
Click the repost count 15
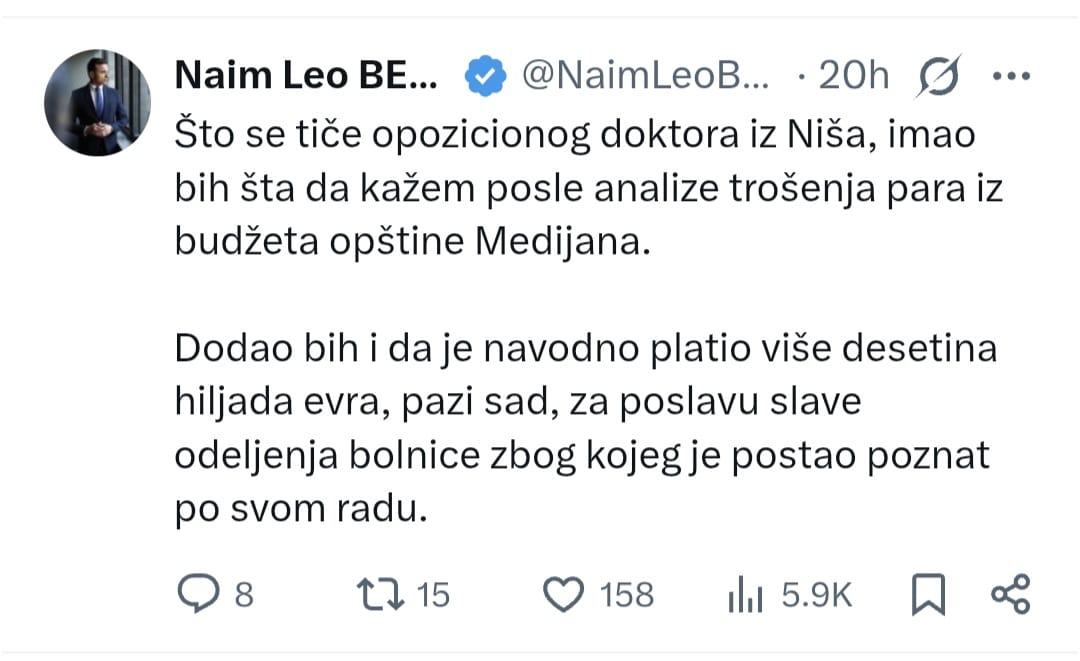tap(433, 595)
